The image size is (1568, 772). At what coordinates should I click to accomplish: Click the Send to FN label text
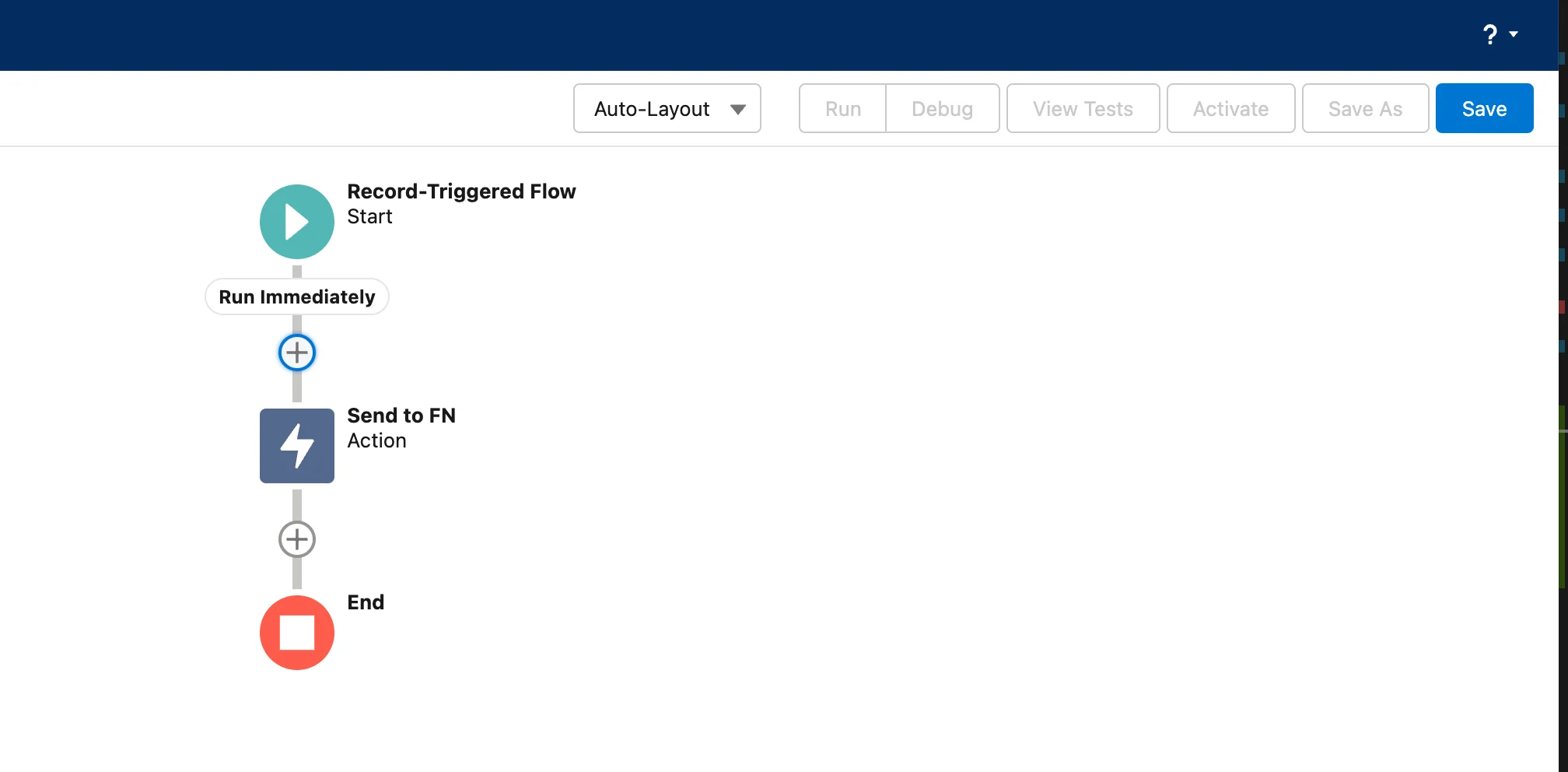point(401,416)
